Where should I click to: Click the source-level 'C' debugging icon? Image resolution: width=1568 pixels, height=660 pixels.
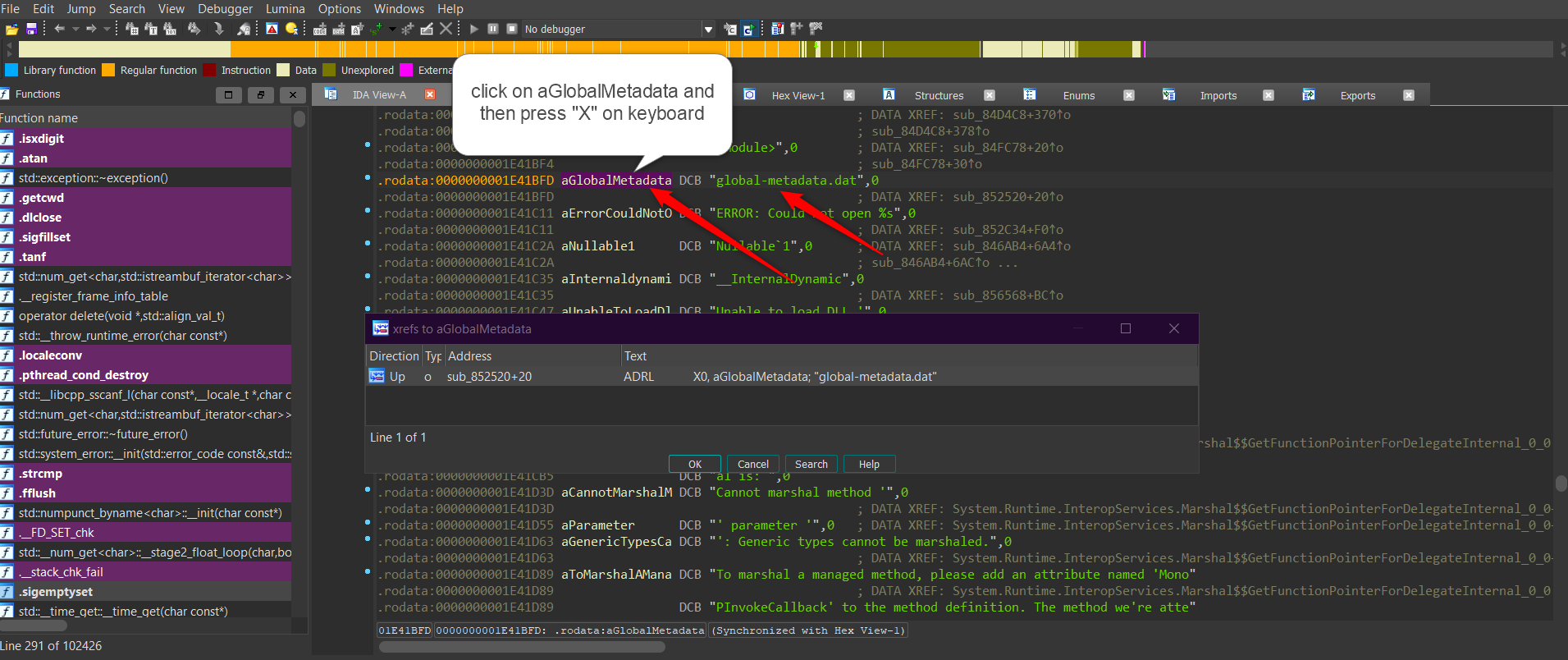[x=749, y=29]
